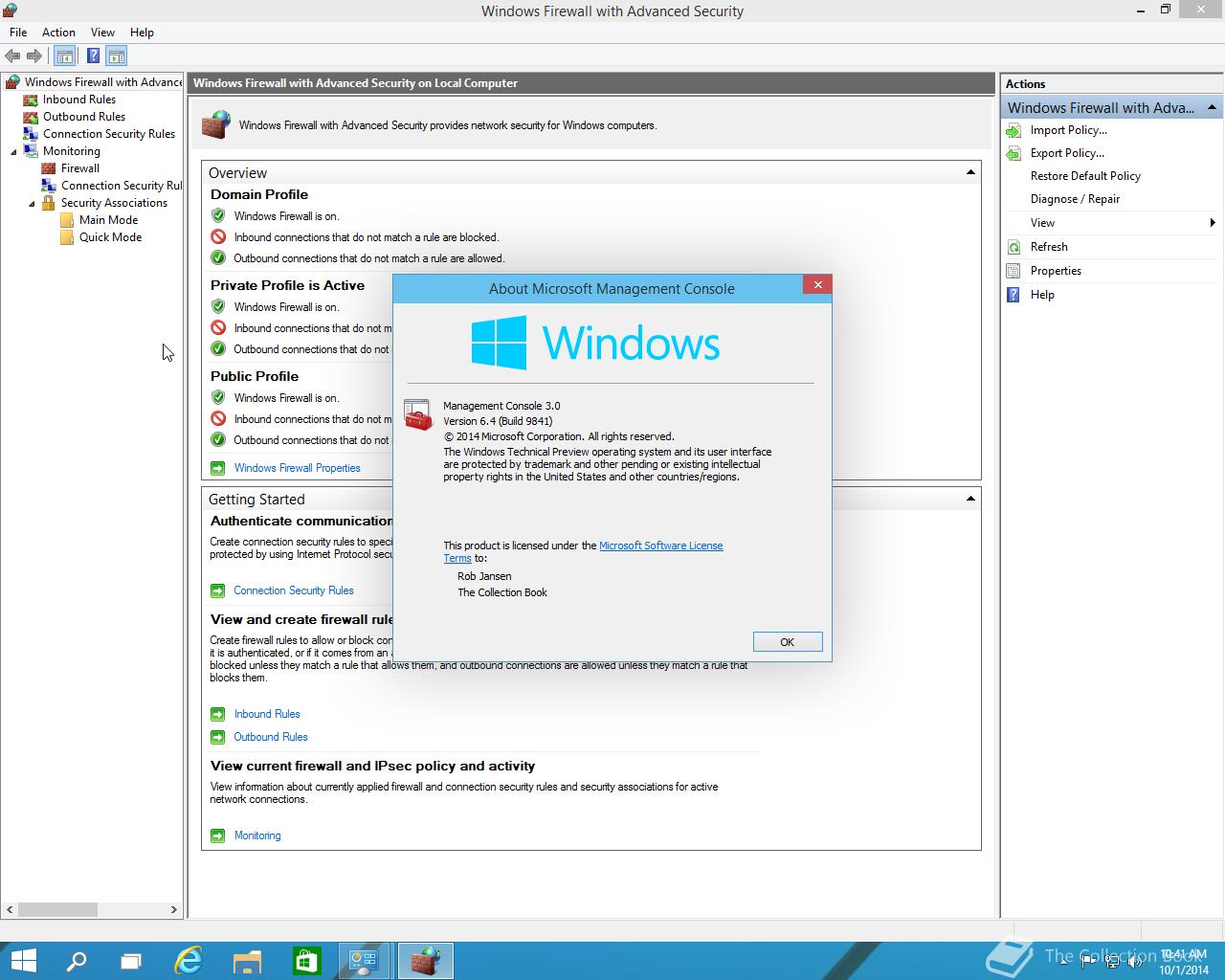Image resolution: width=1225 pixels, height=980 pixels.
Task: Click the red blocked icon under Domain Profile
Action: pos(218,237)
